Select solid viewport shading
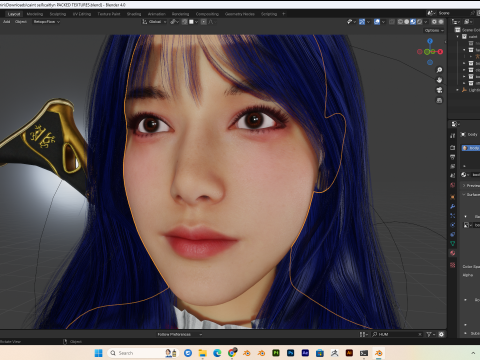480x360 pixels. pos(407,22)
